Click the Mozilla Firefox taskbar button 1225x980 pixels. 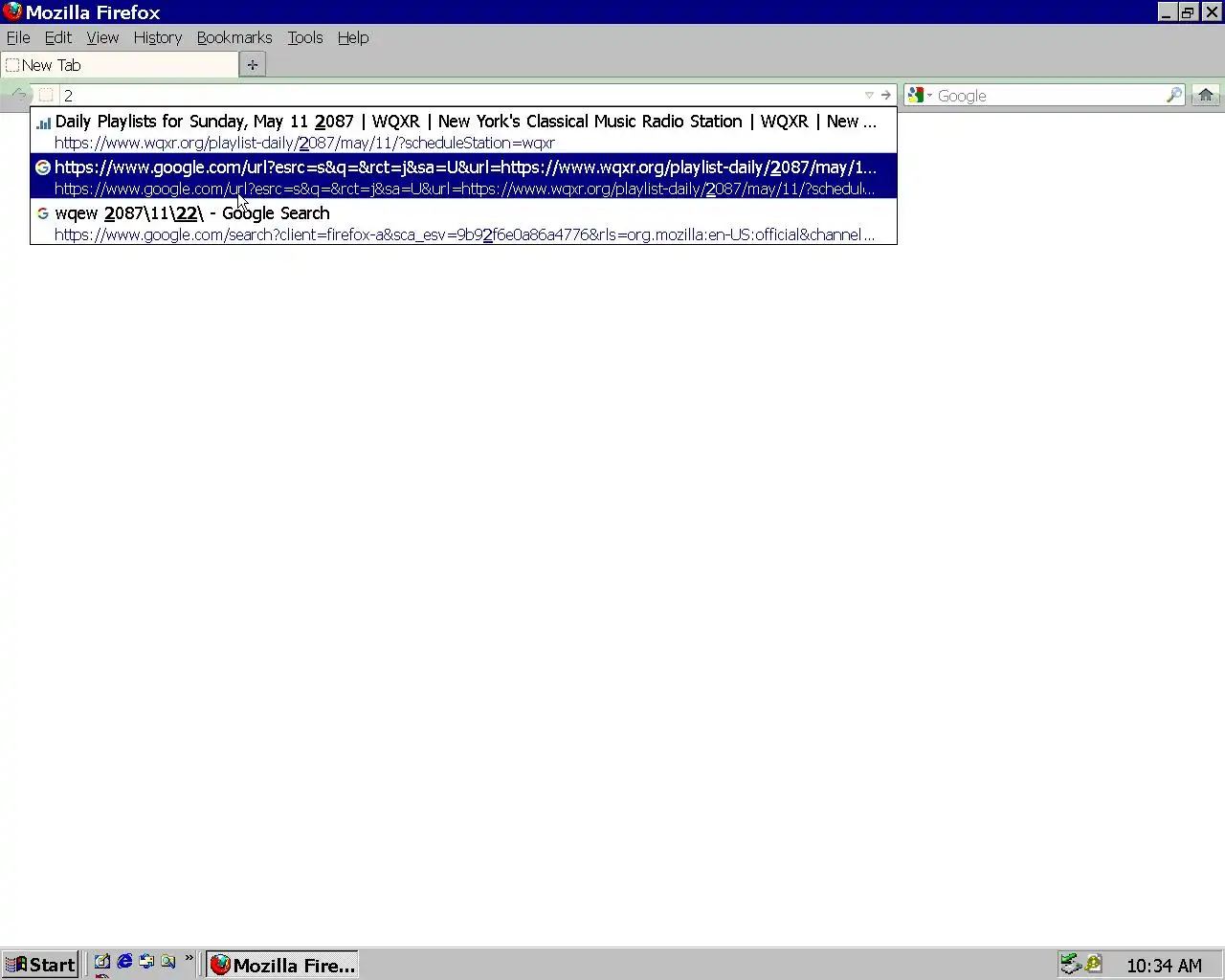[283, 965]
